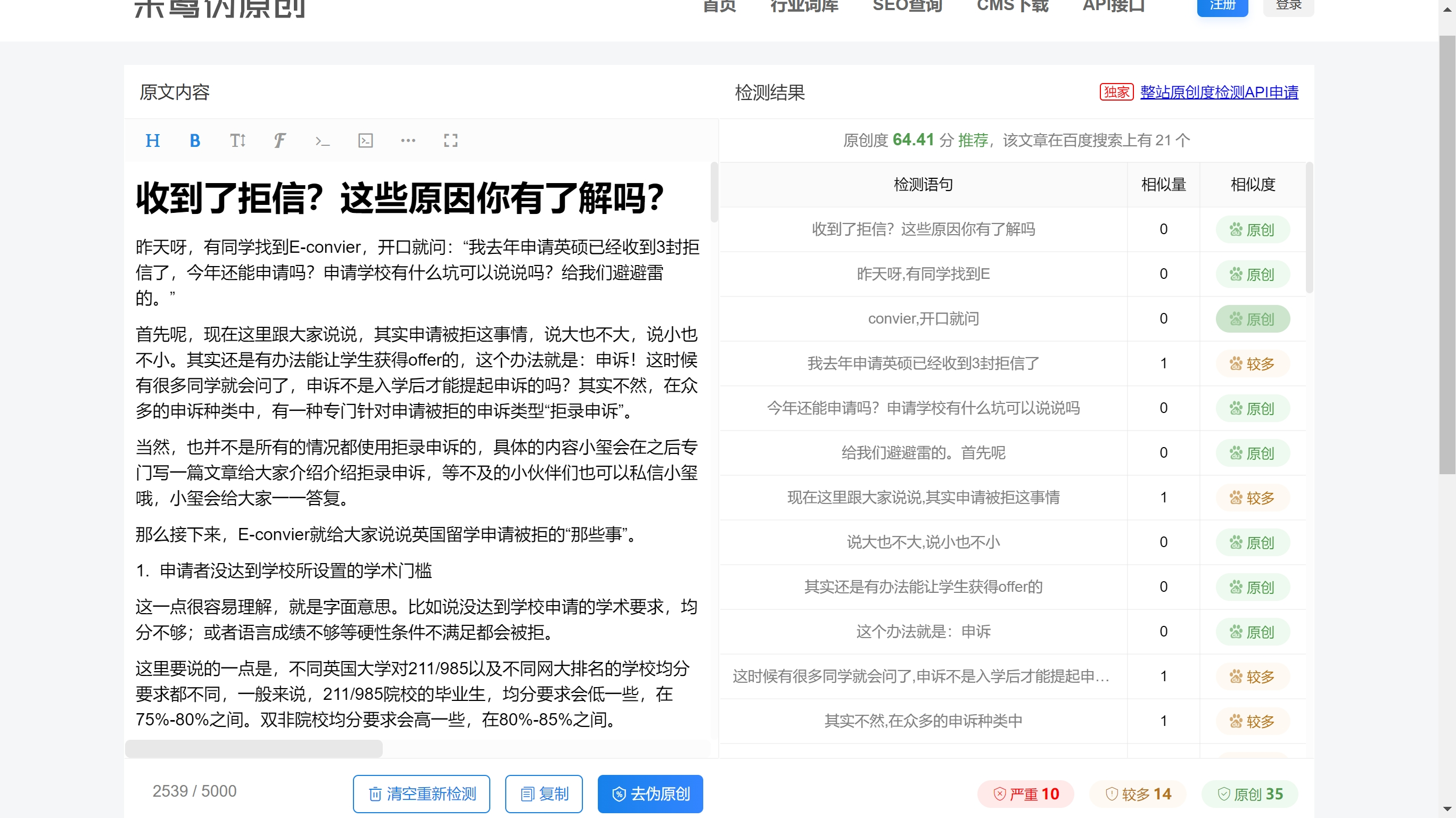This screenshot has width=1456, height=818.
Task: Insert inline code with the prompt icon
Action: click(322, 140)
